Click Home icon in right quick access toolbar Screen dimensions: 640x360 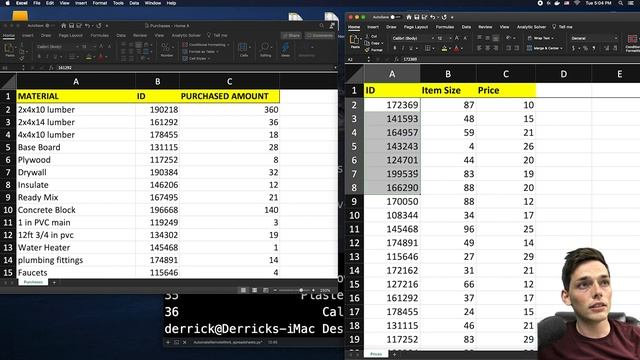[x=409, y=17]
